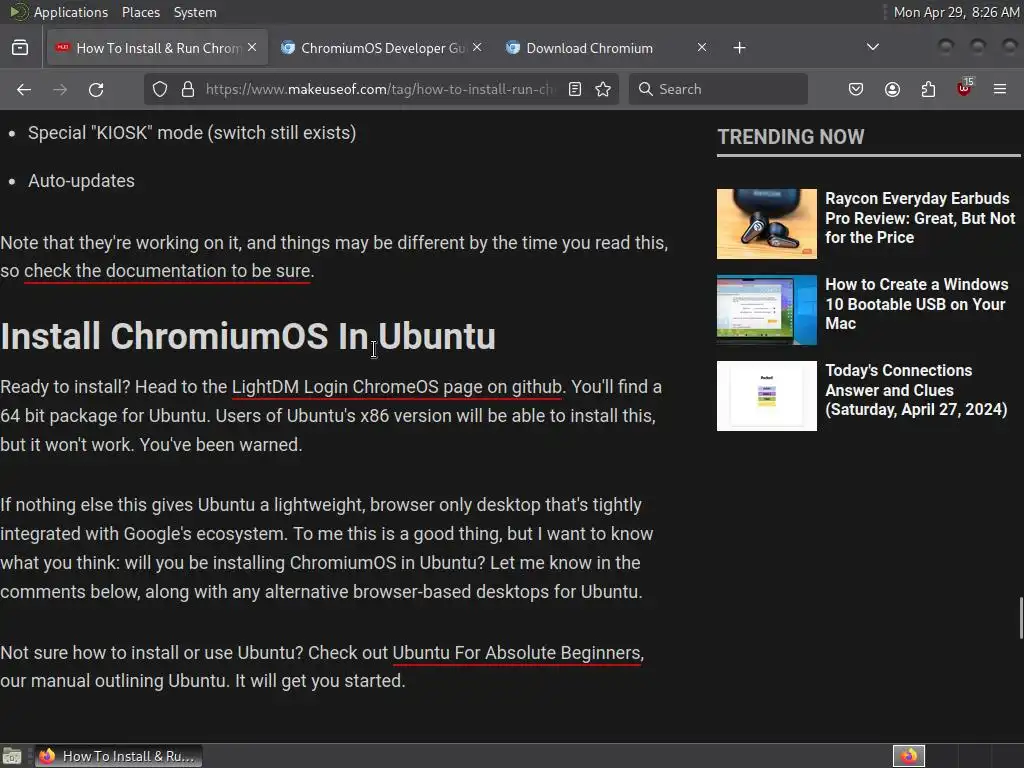Viewport: 1024px width, 768px height.
Task: Click the Special "KIOSK" mode bullet text
Action: point(192,133)
